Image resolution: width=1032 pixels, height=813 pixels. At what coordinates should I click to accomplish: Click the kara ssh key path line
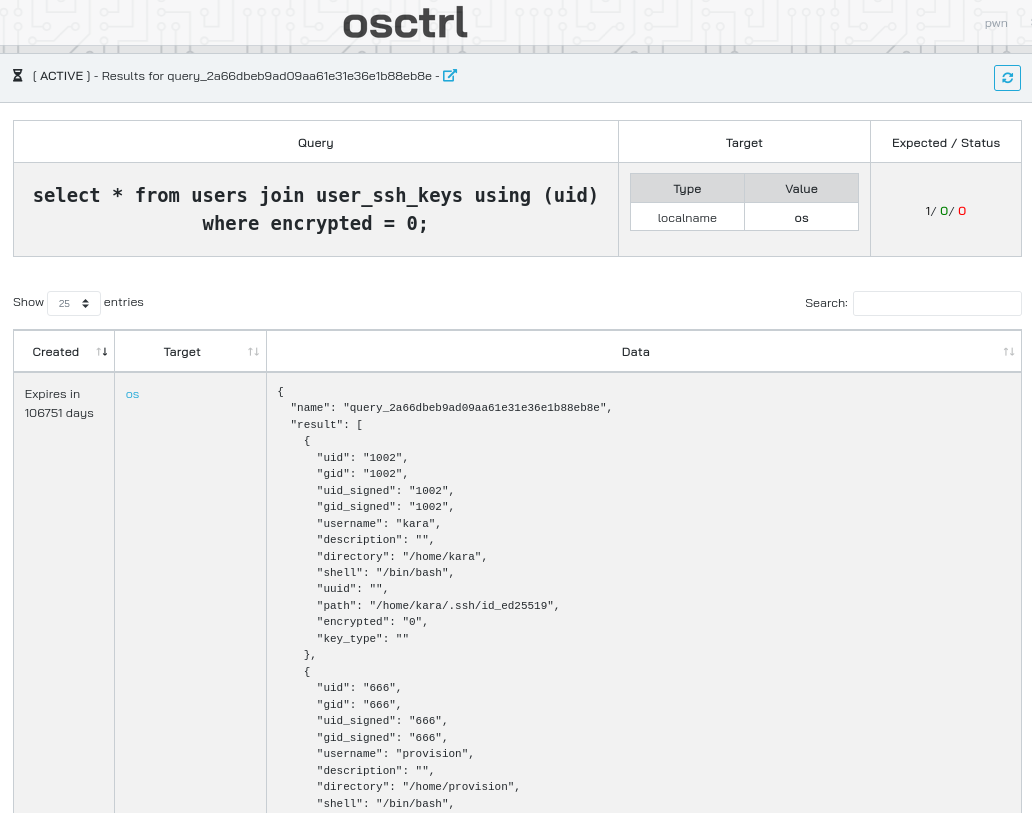(438, 606)
